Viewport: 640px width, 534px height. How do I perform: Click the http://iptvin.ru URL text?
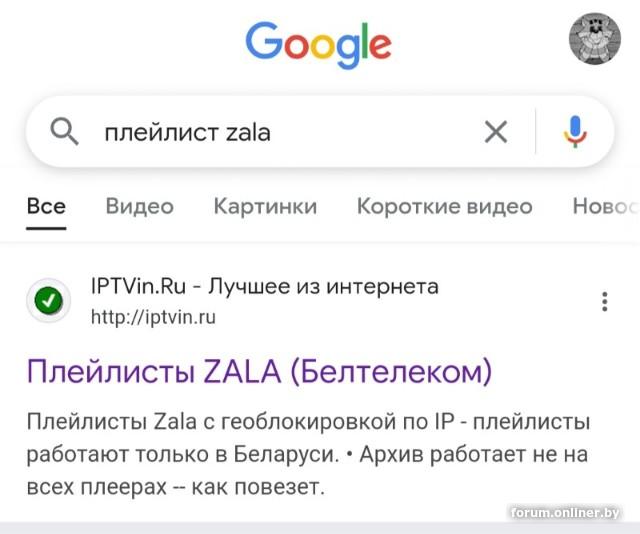point(153,317)
